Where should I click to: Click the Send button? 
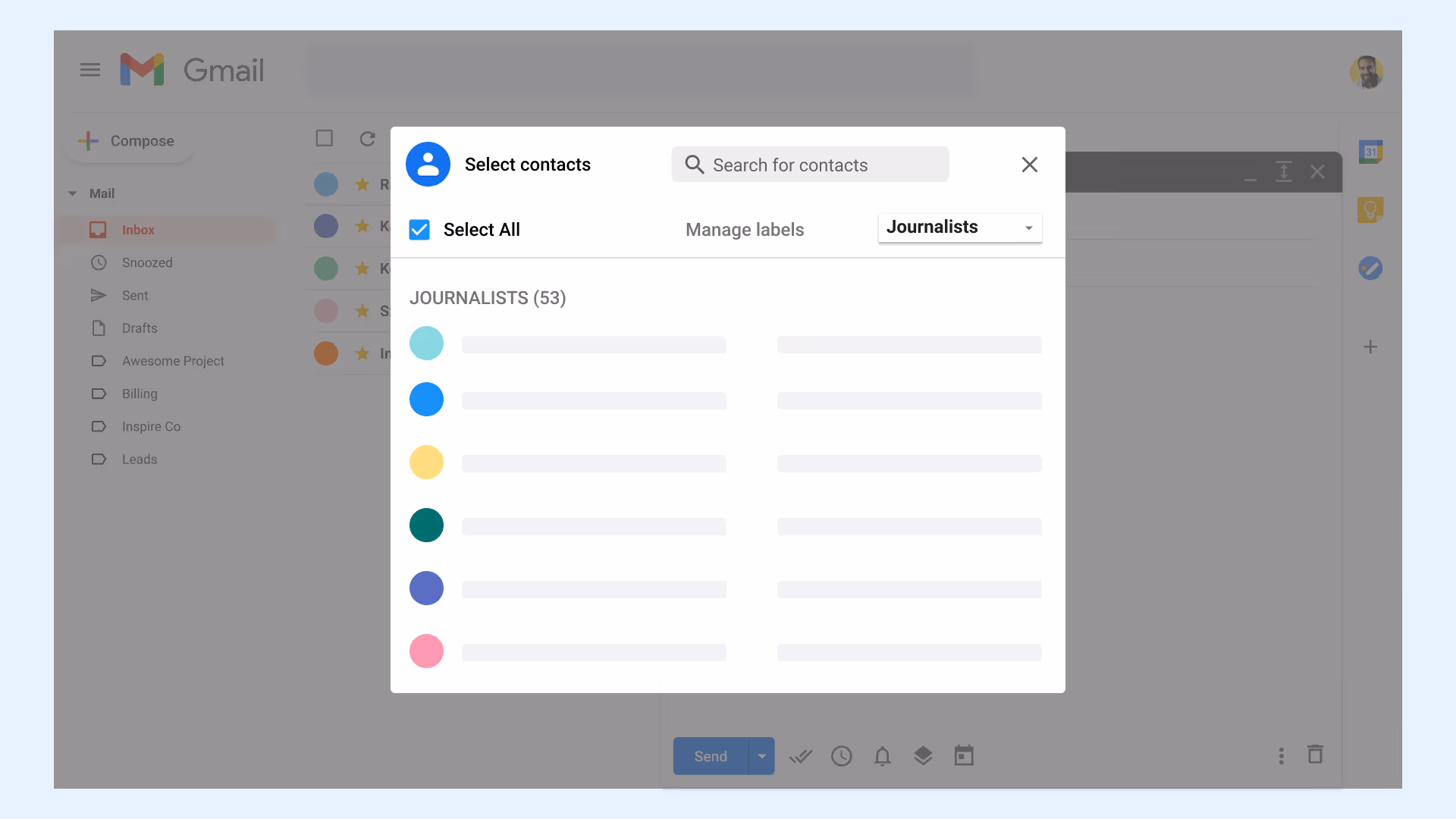click(711, 756)
